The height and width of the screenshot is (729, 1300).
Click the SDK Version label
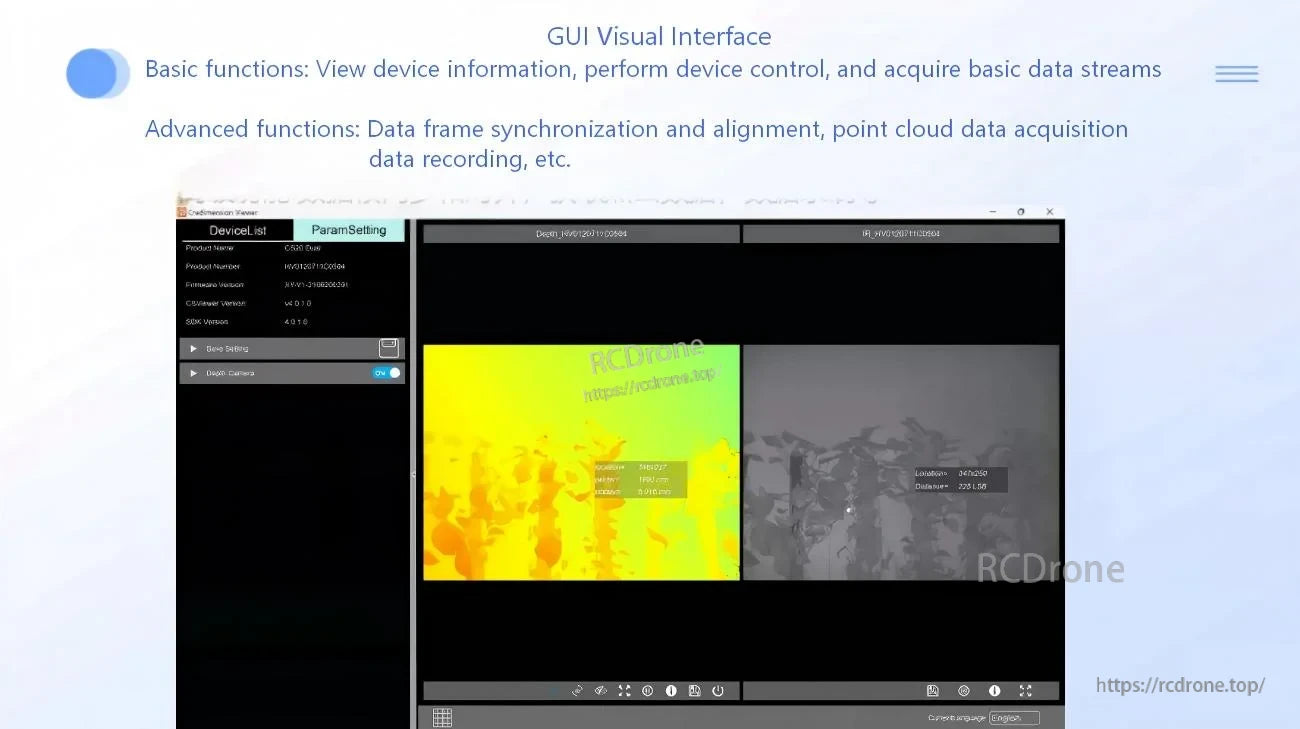coord(207,322)
